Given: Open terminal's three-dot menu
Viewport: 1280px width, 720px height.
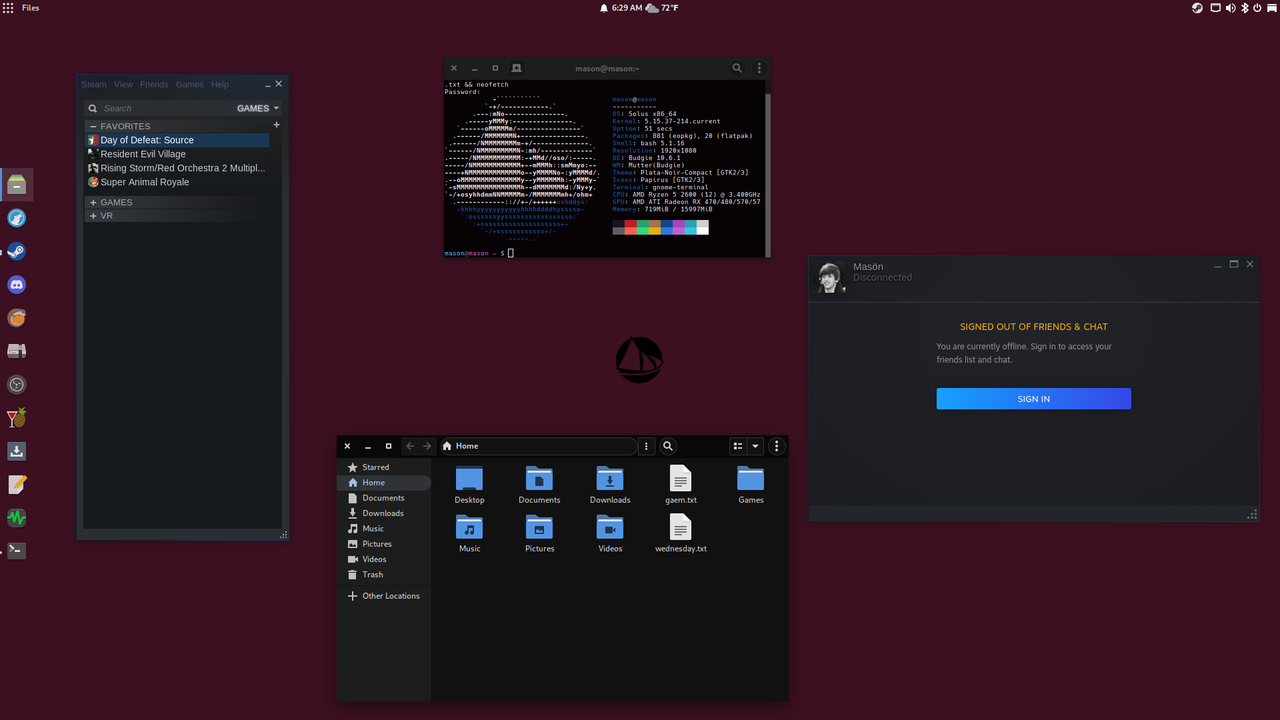Looking at the screenshot, I should click(759, 68).
